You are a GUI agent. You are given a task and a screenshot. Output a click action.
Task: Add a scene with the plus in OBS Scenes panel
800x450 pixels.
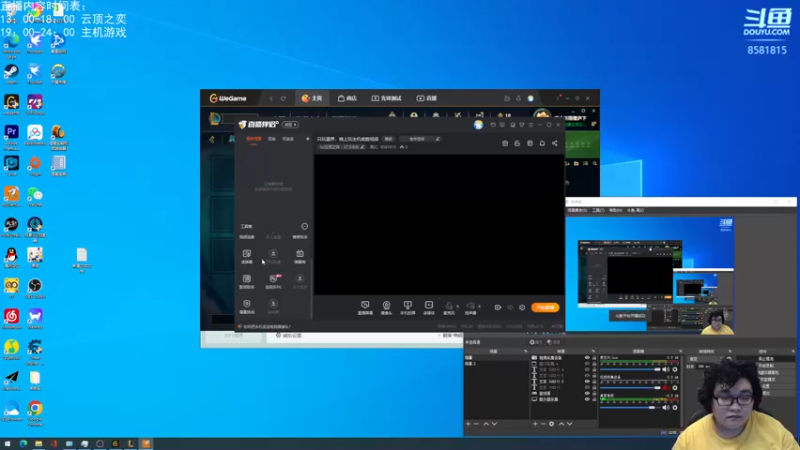(x=468, y=424)
